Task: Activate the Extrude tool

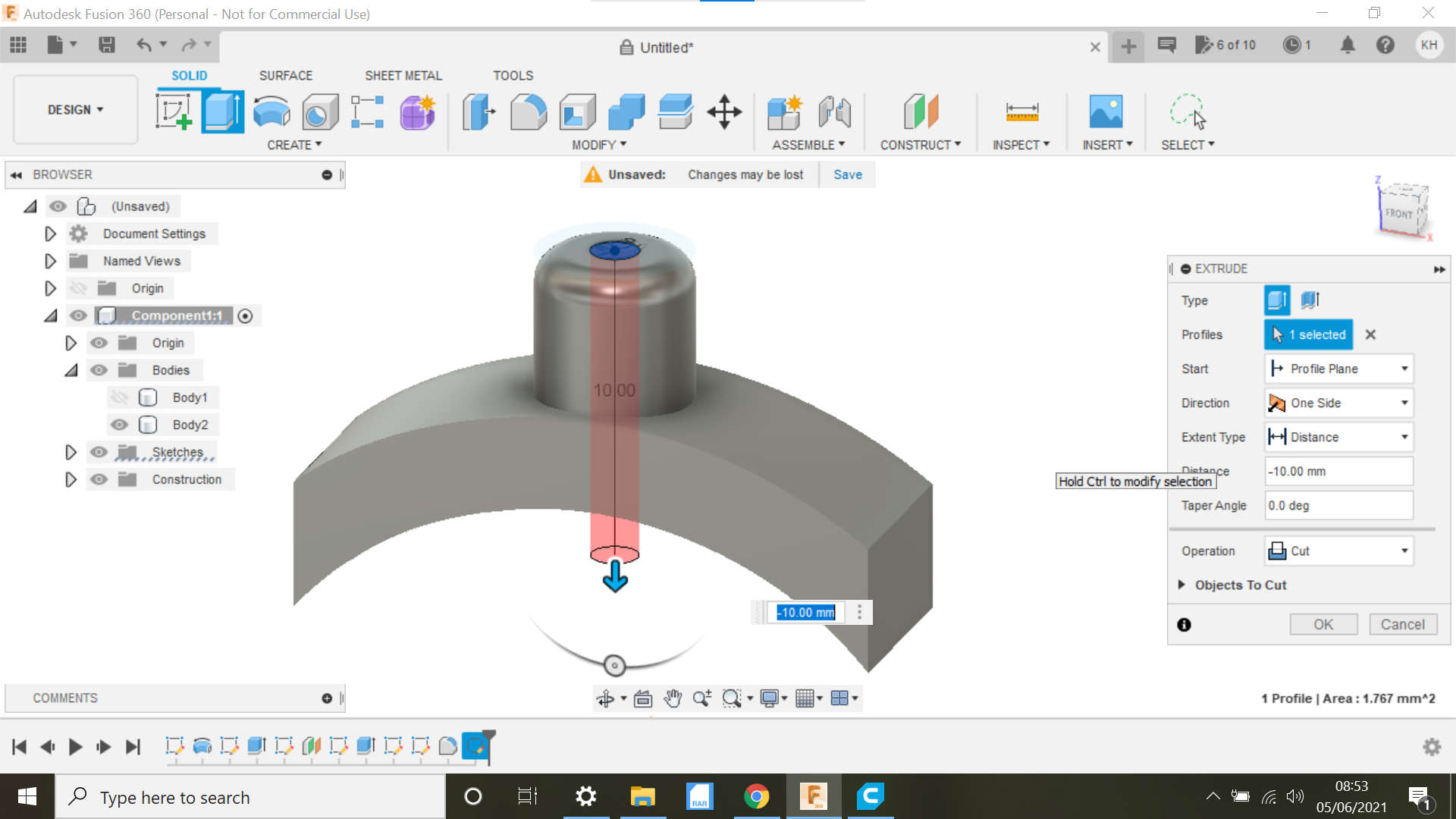Action: pyautogui.click(x=222, y=111)
